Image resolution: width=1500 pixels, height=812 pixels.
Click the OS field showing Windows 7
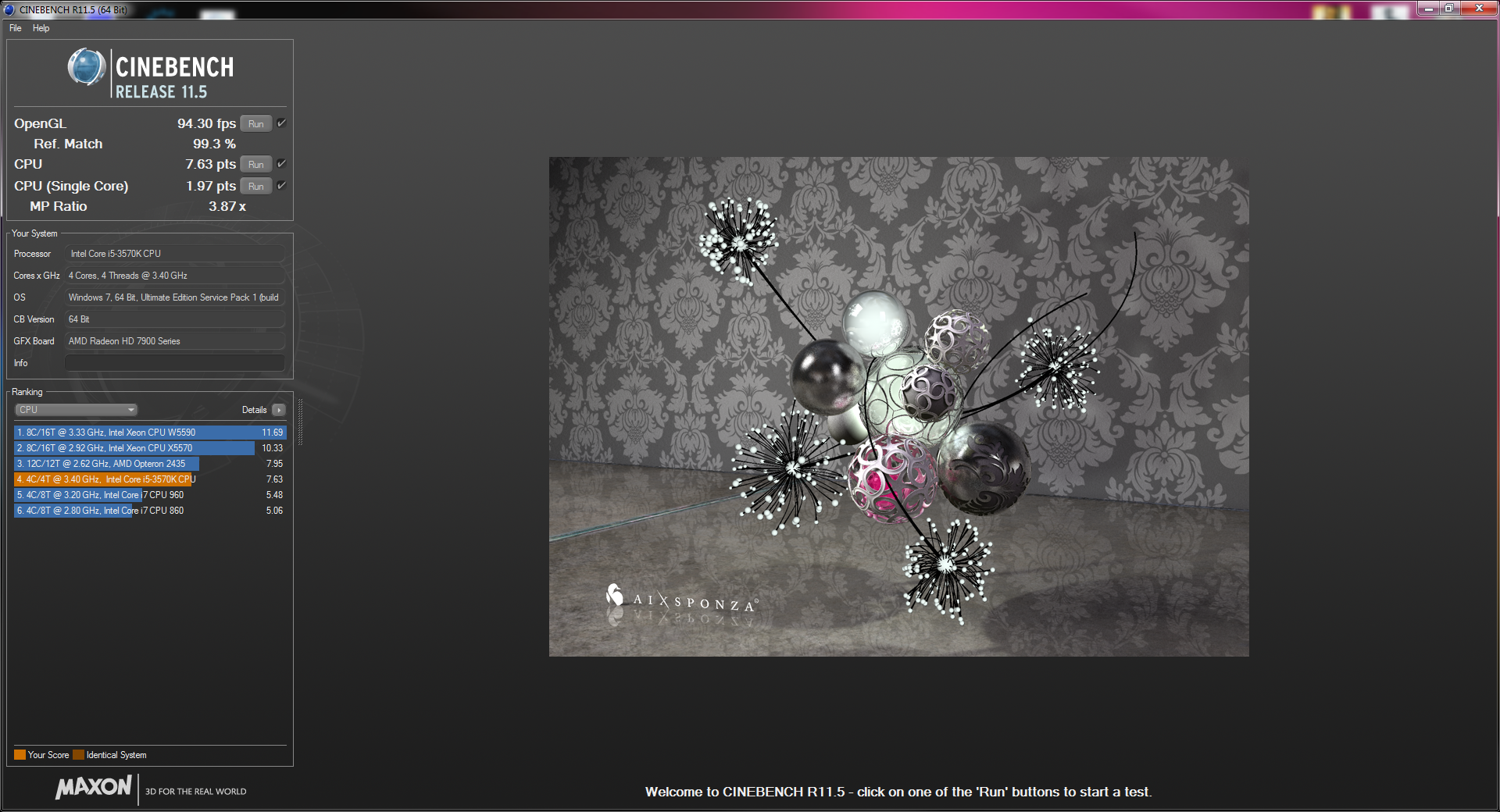[x=175, y=297]
